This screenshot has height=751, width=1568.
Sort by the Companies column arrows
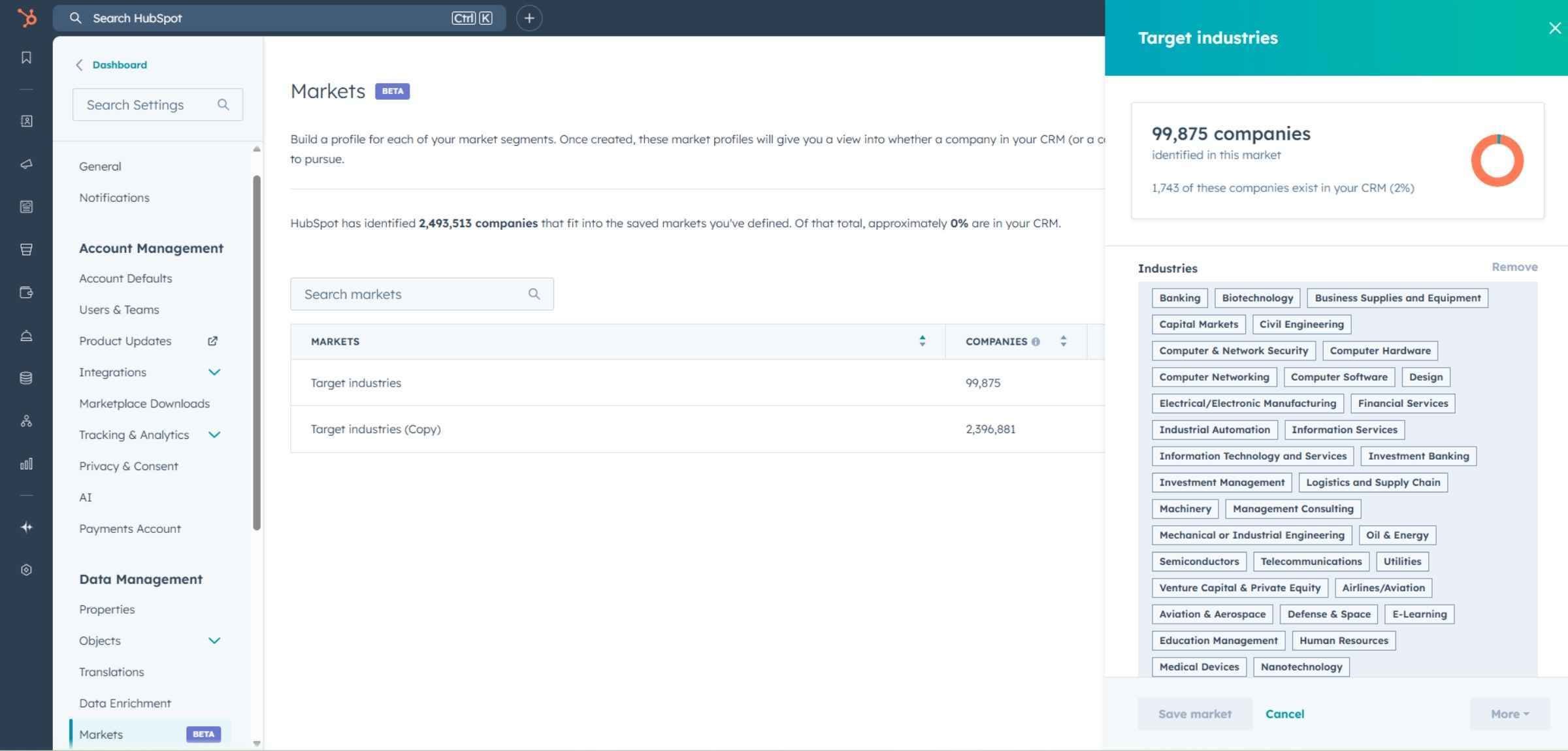[x=1063, y=341]
